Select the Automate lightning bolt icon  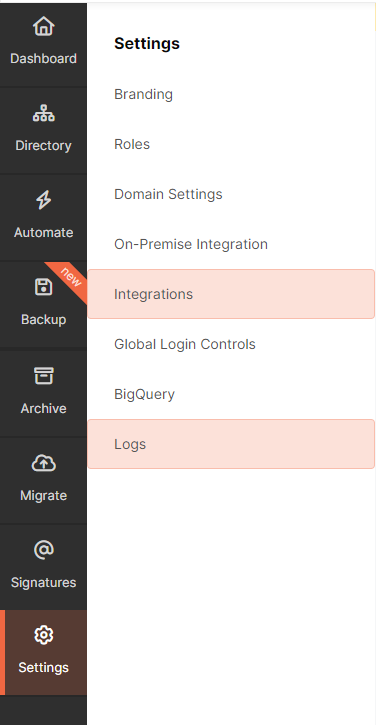coord(43,200)
